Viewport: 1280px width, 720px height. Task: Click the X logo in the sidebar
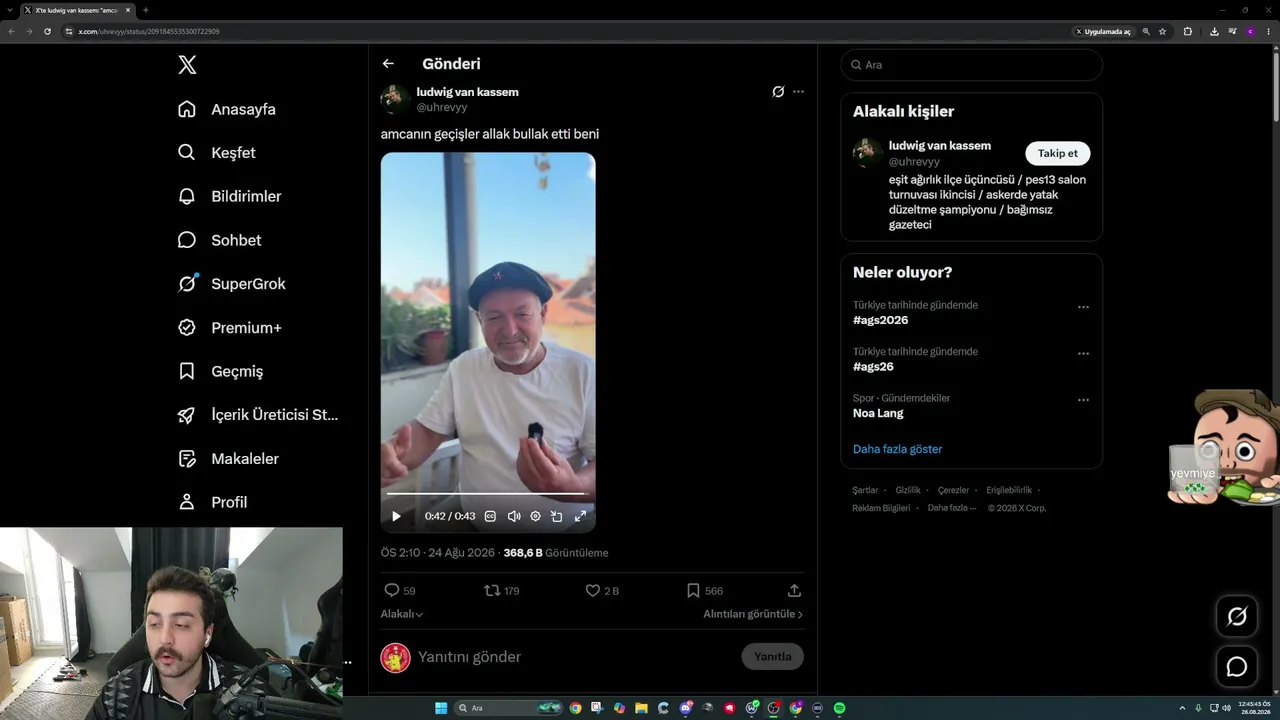tap(187, 65)
